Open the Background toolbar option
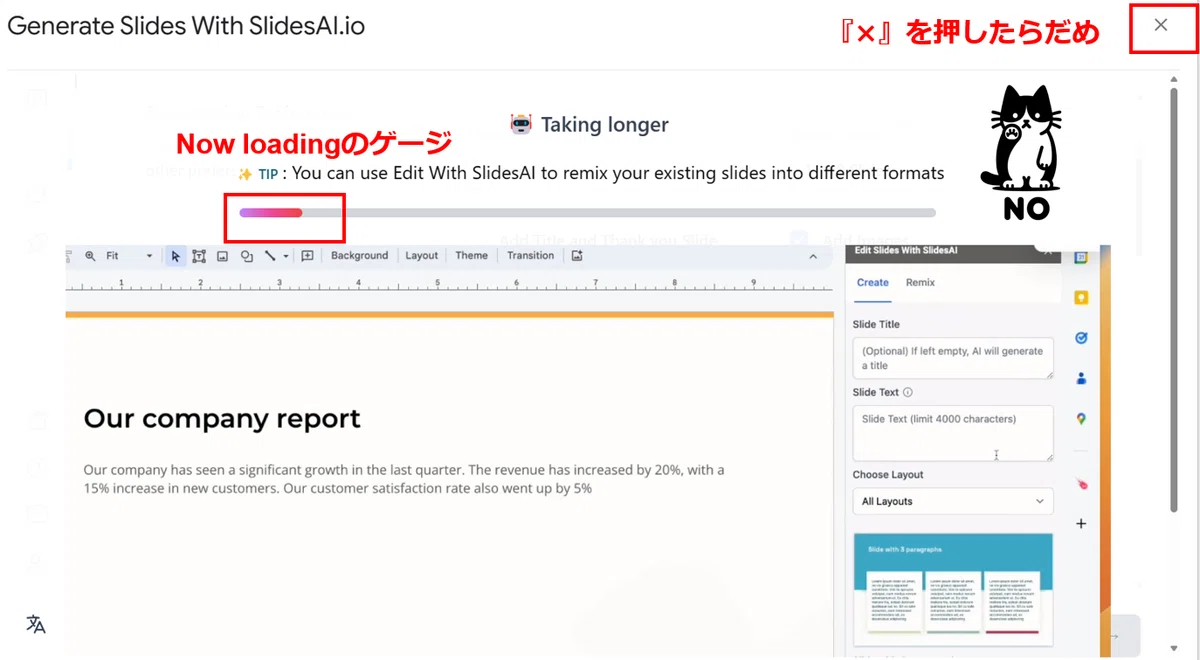Screen dimensions: 1200x660 [359, 256]
